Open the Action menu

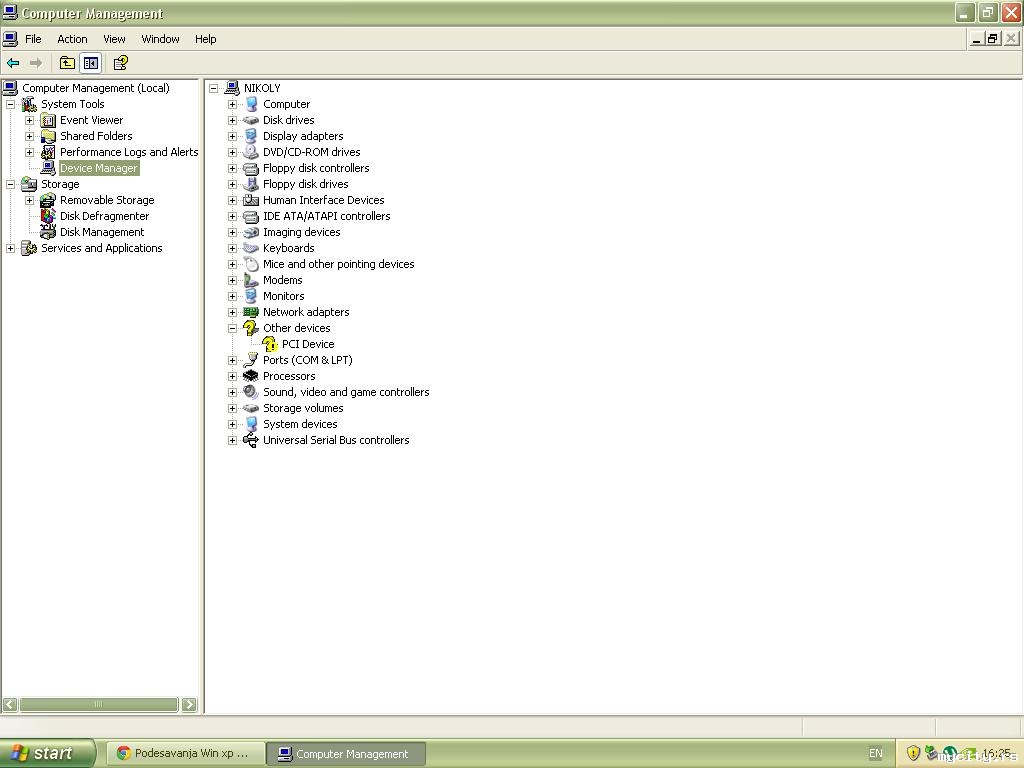72,39
